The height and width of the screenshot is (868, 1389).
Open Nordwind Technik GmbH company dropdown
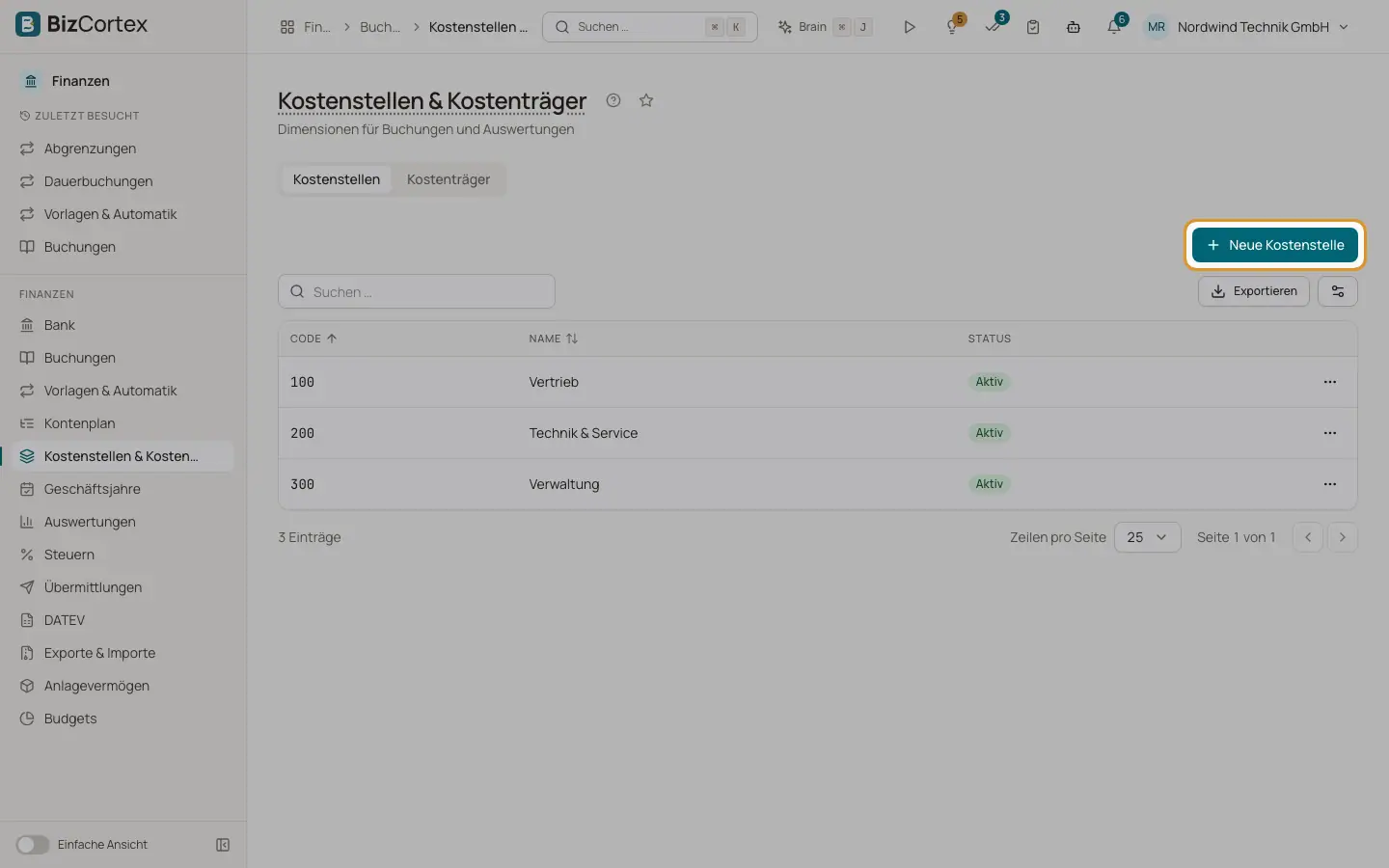pyautogui.click(x=1262, y=27)
